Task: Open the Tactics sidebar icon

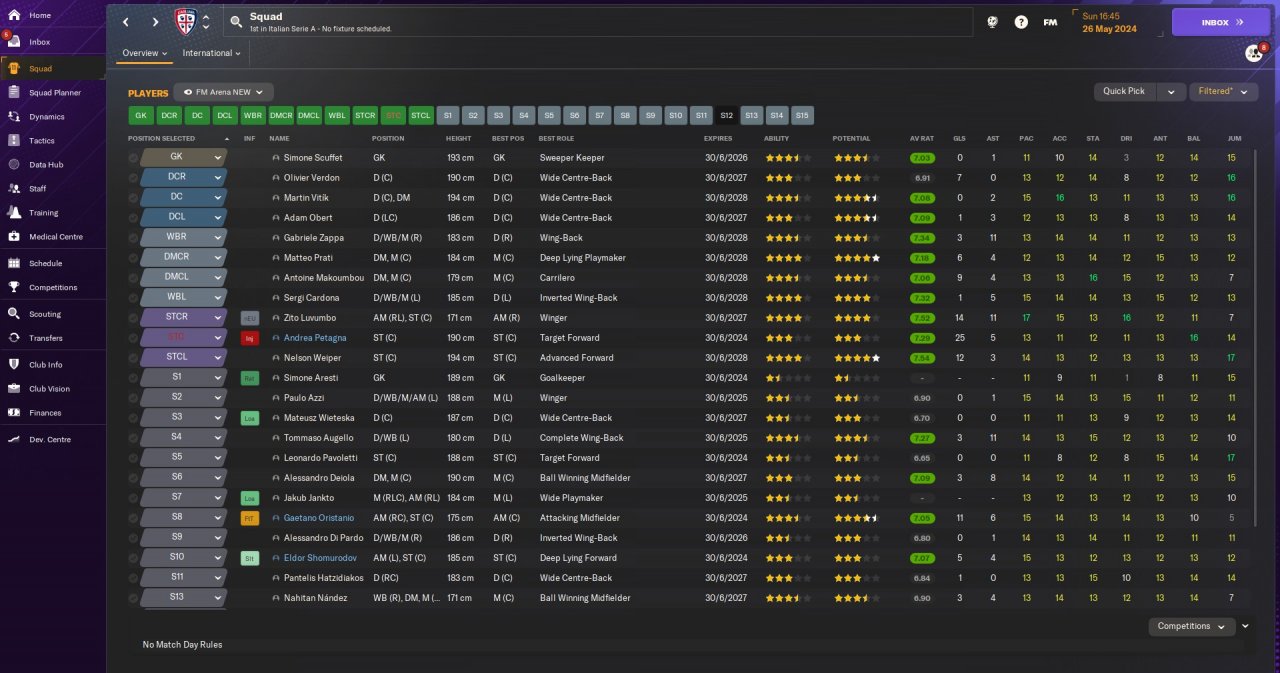Action: tap(14, 141)
